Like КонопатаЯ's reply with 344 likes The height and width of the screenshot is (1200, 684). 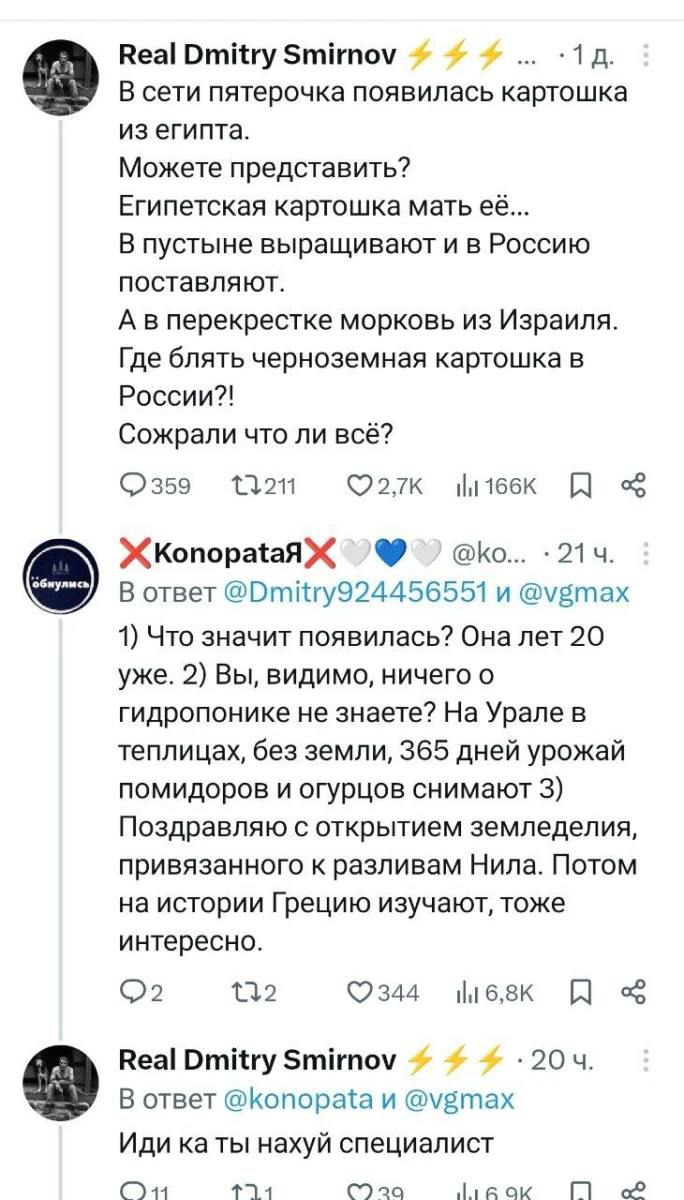click(359, 992)
